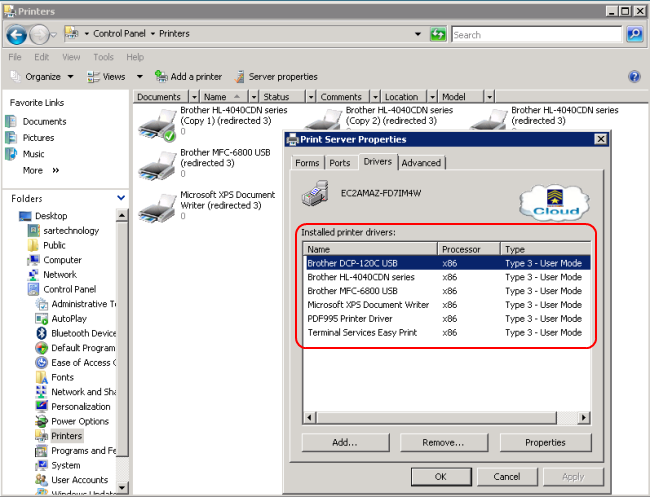Click the Search magnifier button

point(634,34)
